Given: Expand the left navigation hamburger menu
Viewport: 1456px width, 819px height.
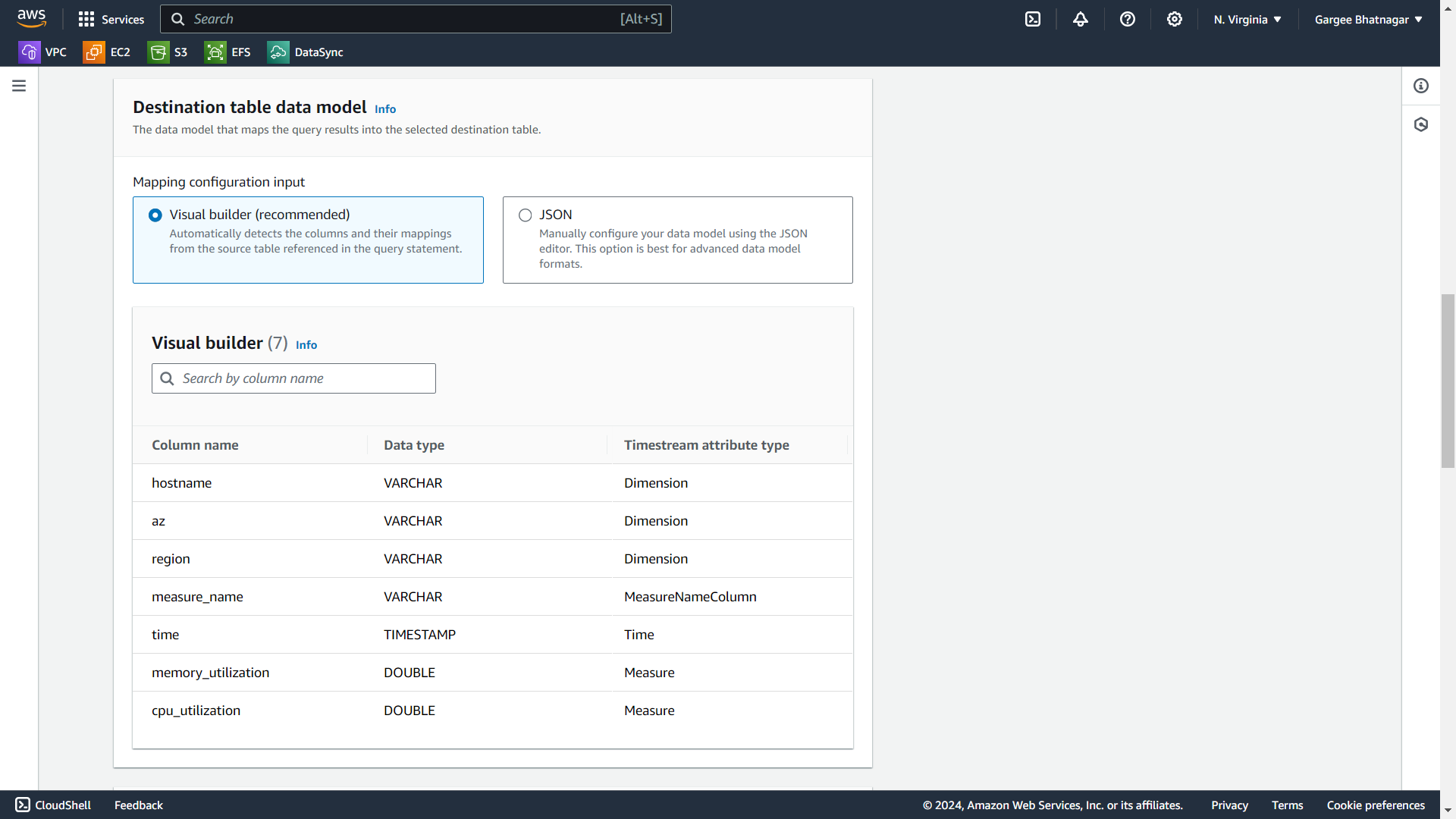Looking at the screenshot, I should click(x=19, y=86).
